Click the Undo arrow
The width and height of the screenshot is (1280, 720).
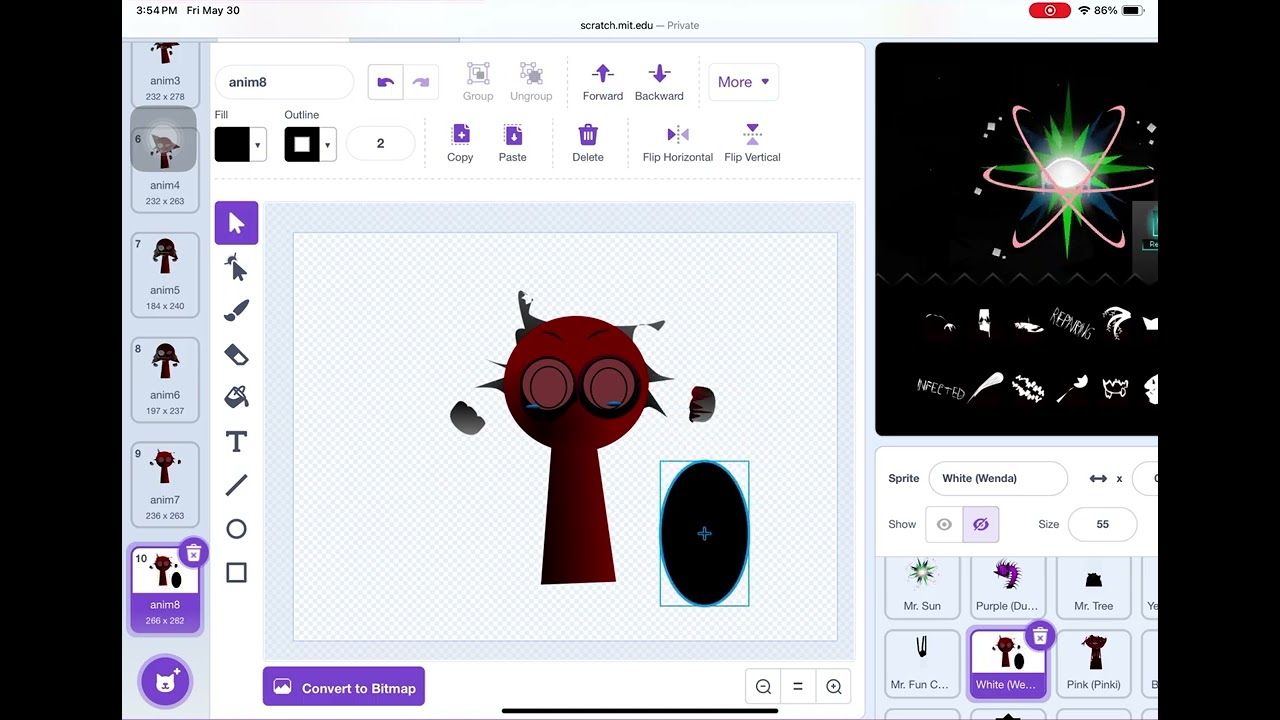[x=386, y=82]
